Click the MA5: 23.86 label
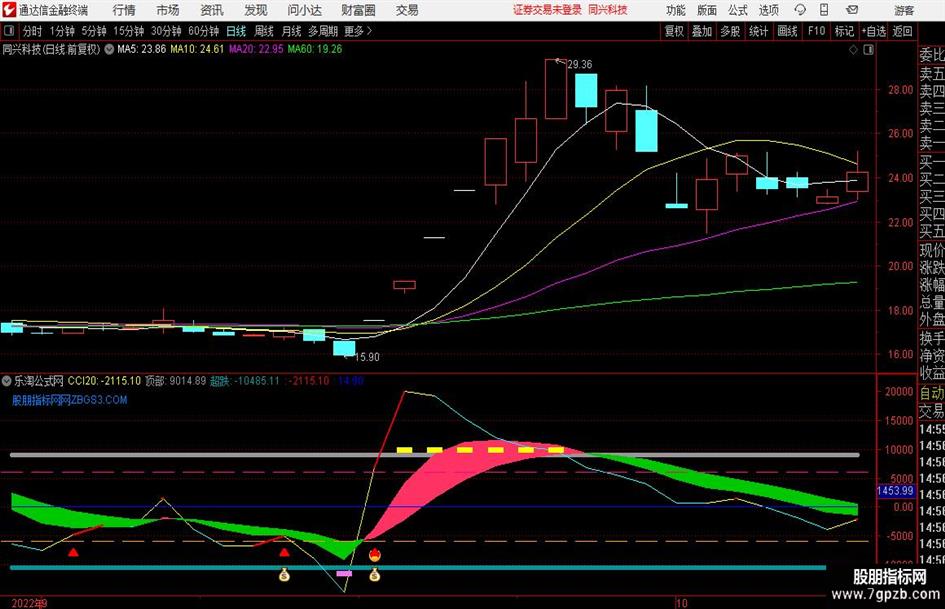The width and height of the screenshot is (945, 609). pyautogui.click(x=142, y=49)
